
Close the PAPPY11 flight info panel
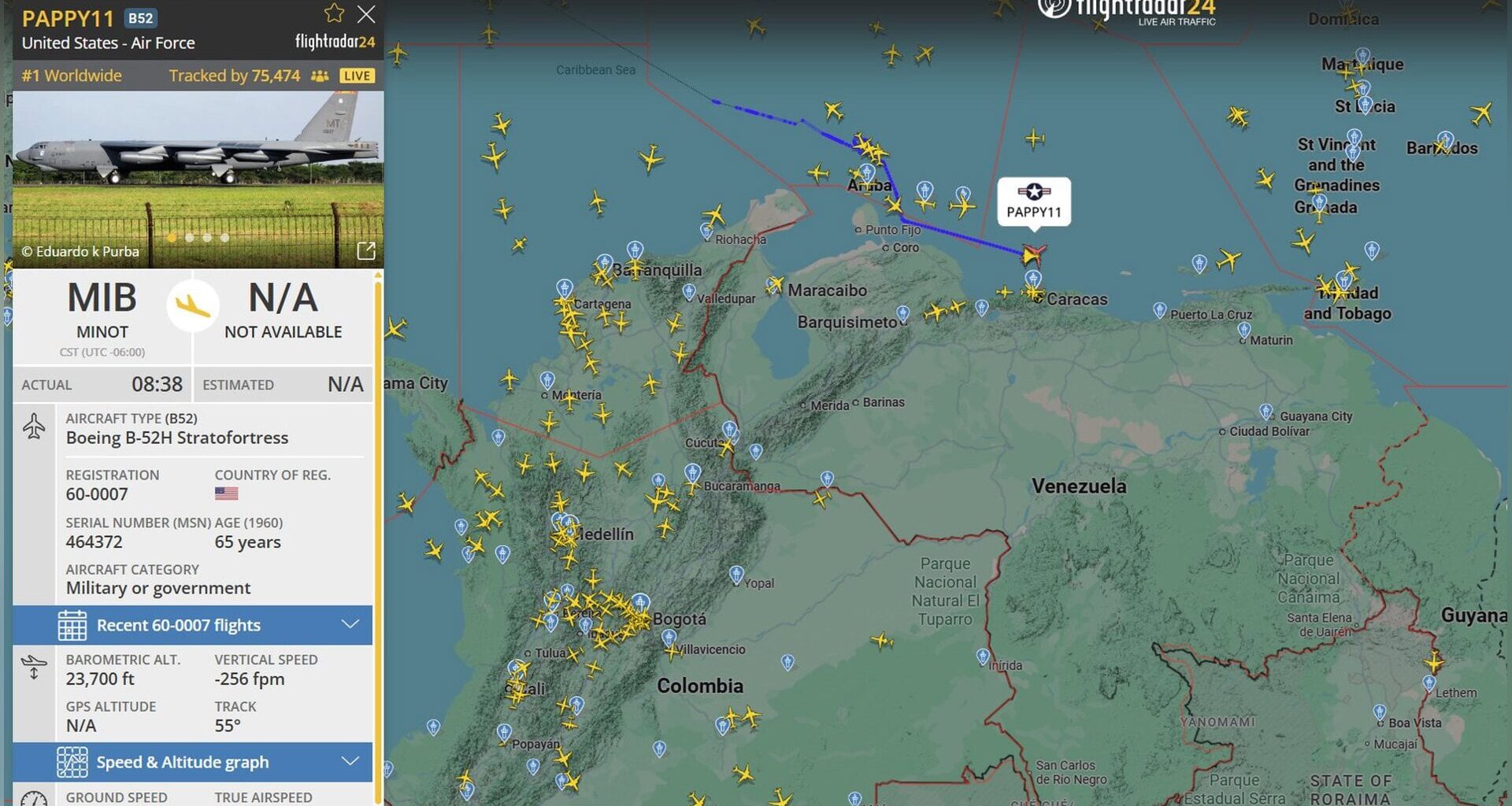tap(365, 14)
